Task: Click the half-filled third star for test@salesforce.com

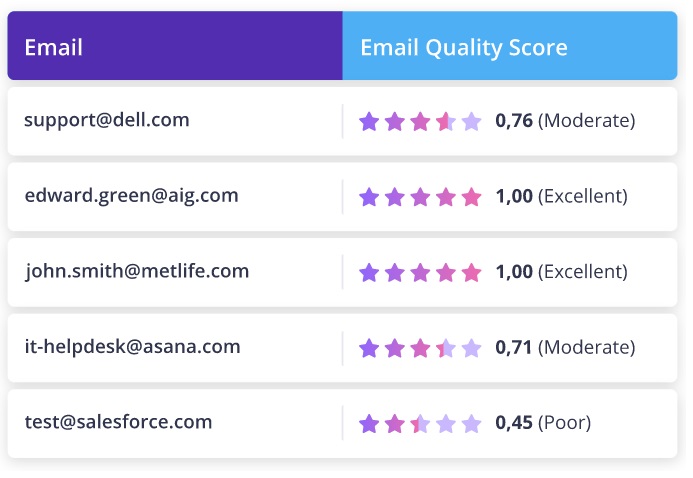Action: pyautogui.click(x=421, y=423)
